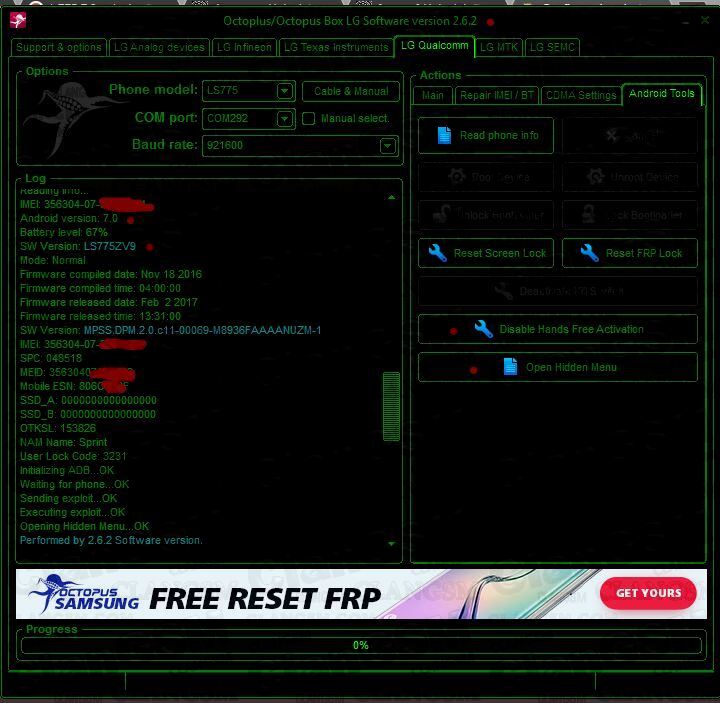Open the Main actions tab
Viewport: 720px width, 703px height.
[433, 96]
